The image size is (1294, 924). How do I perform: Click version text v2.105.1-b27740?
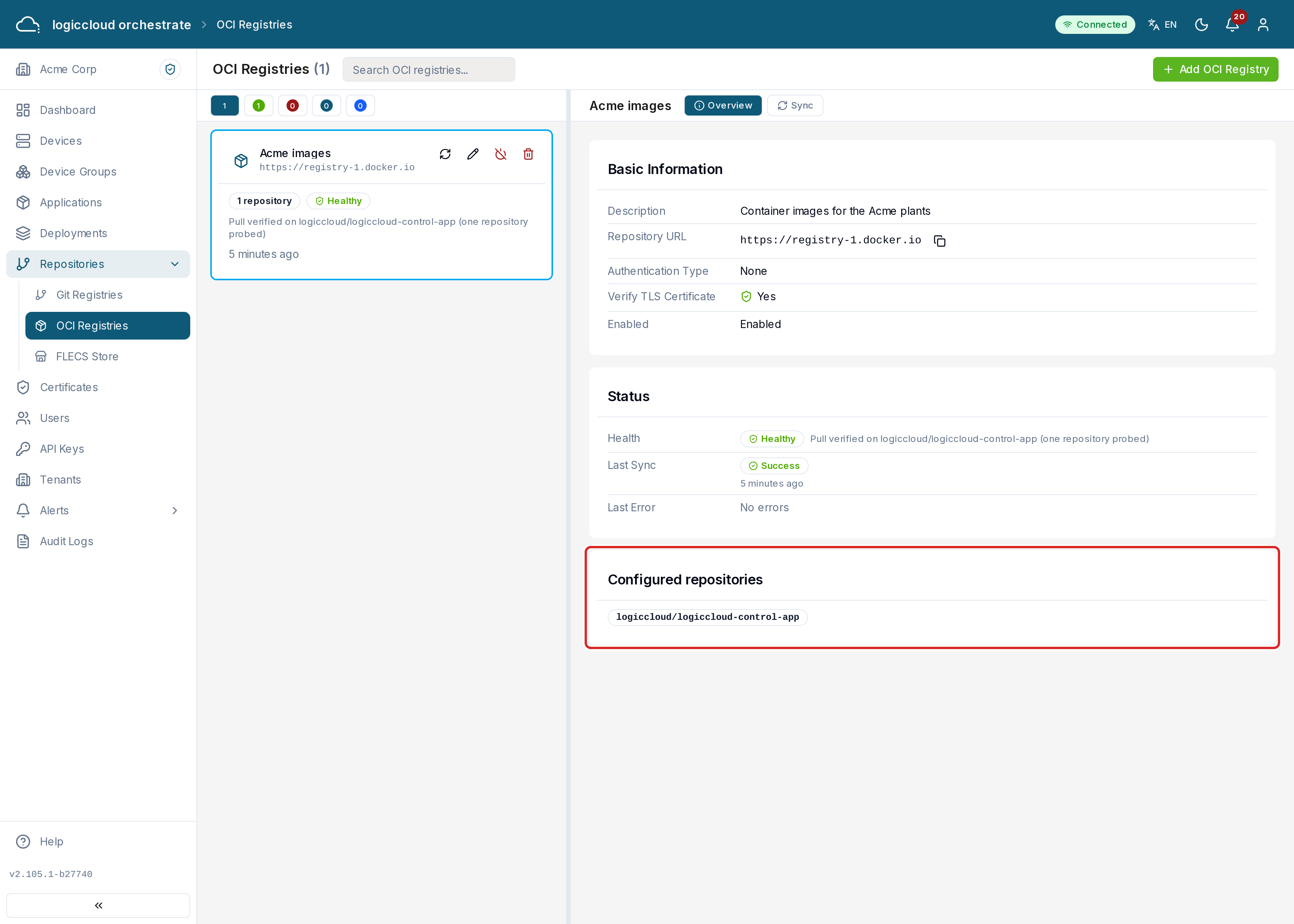click(51, 874)
